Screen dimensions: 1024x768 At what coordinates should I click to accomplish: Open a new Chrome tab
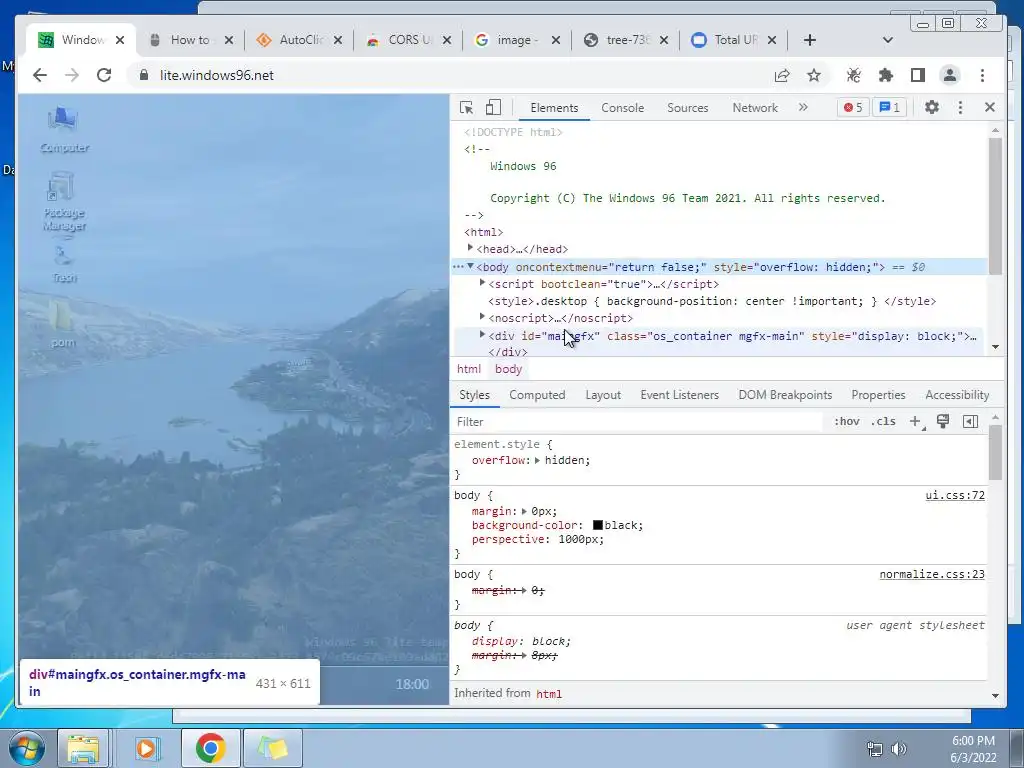810,40
